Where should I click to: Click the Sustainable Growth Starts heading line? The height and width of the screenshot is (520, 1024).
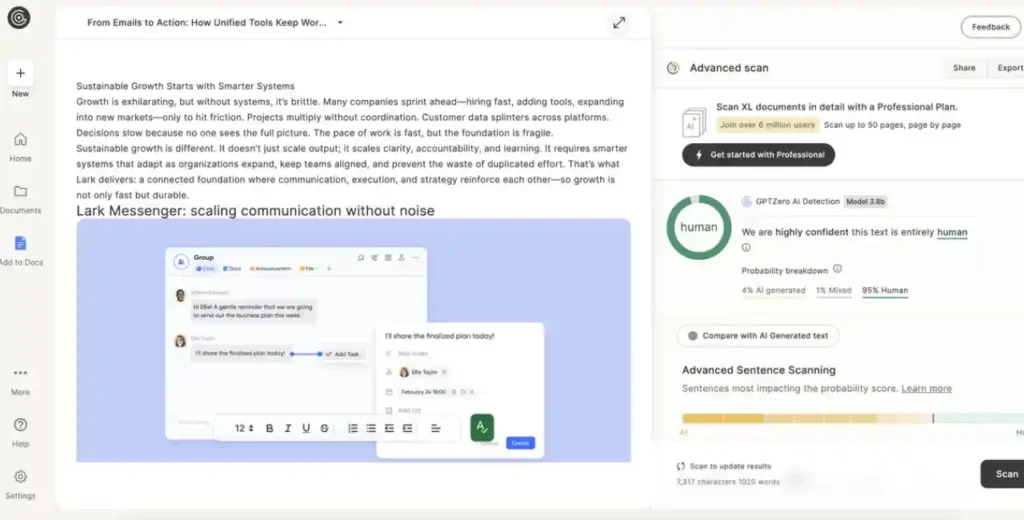tap(185, 86)
